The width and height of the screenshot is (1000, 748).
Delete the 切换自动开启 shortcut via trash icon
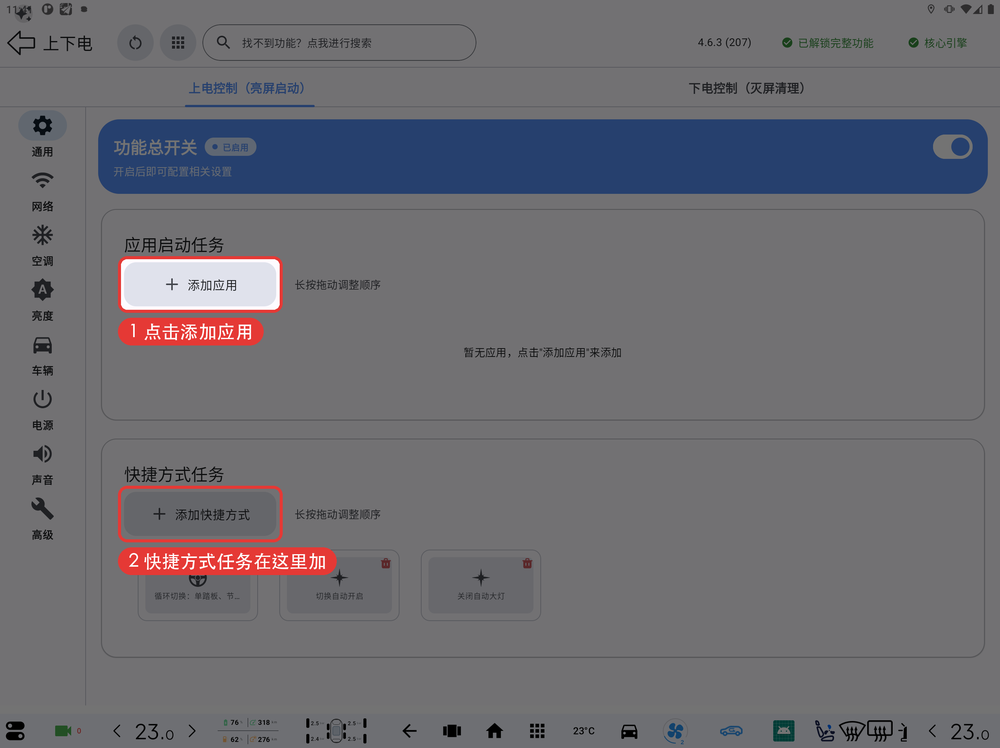(x=386, y=564)
